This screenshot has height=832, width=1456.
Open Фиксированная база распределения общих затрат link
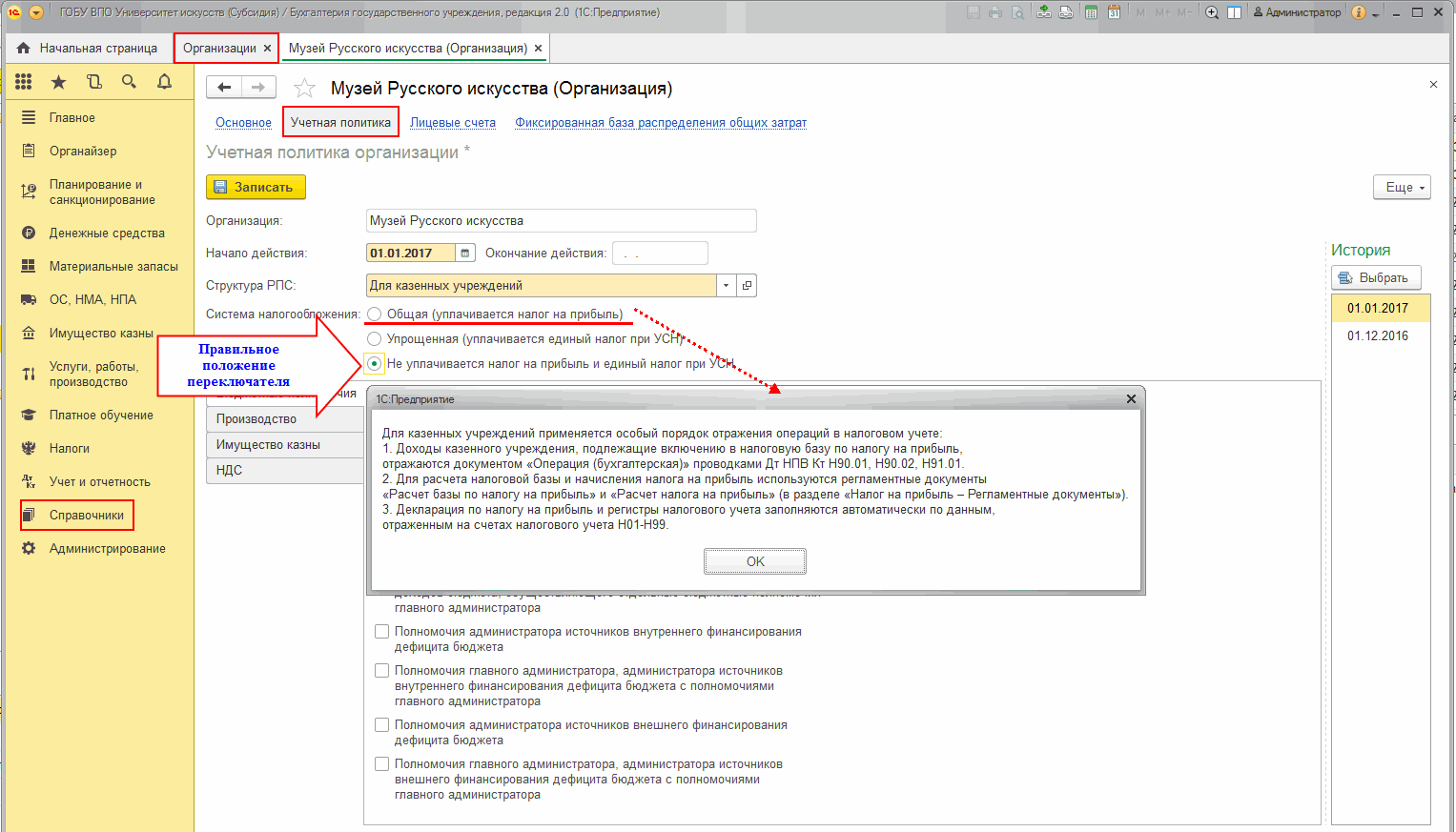pyautogui.click(x=661, y=122)
